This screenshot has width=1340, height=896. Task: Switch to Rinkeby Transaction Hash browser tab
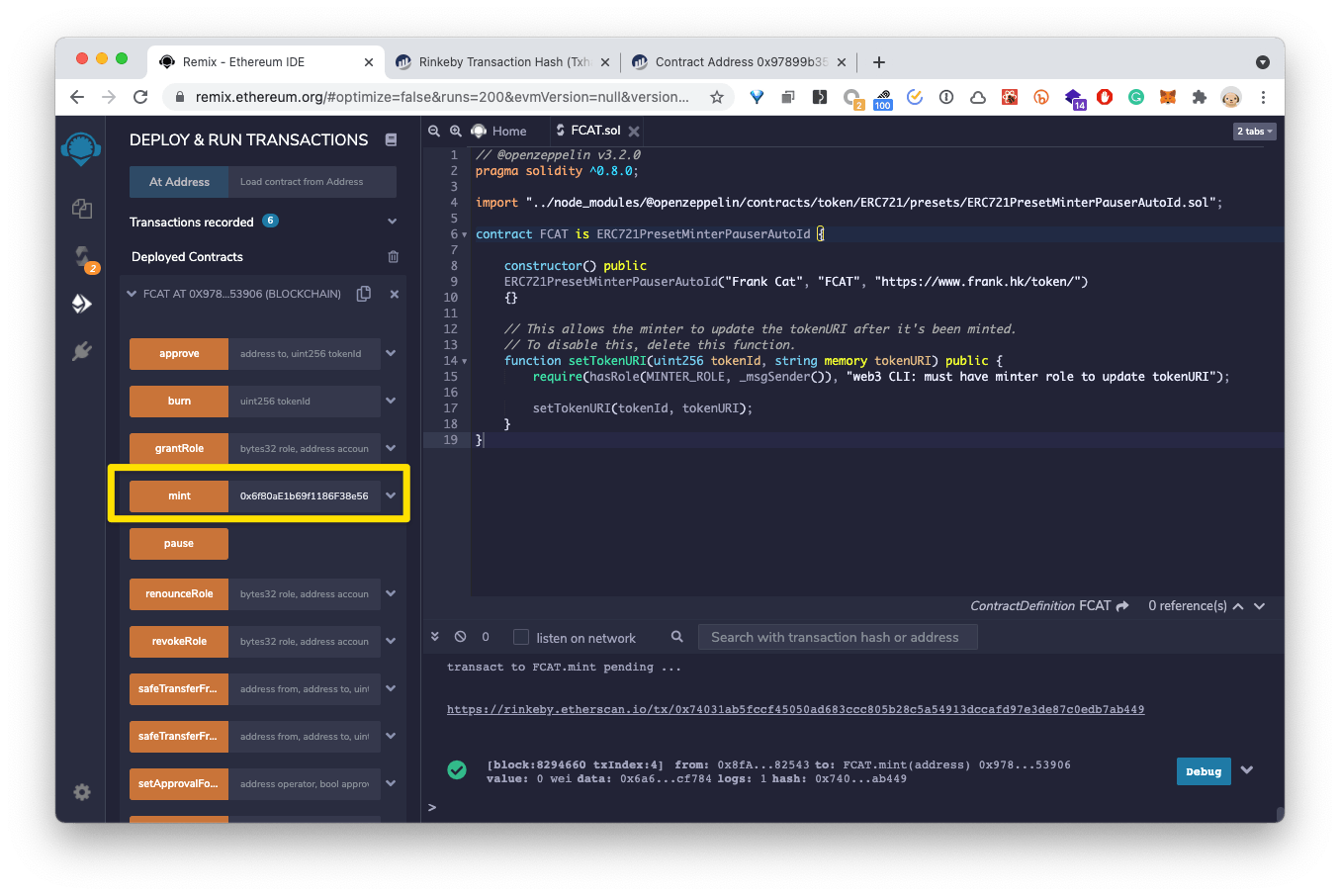click(x=502, y=61)
